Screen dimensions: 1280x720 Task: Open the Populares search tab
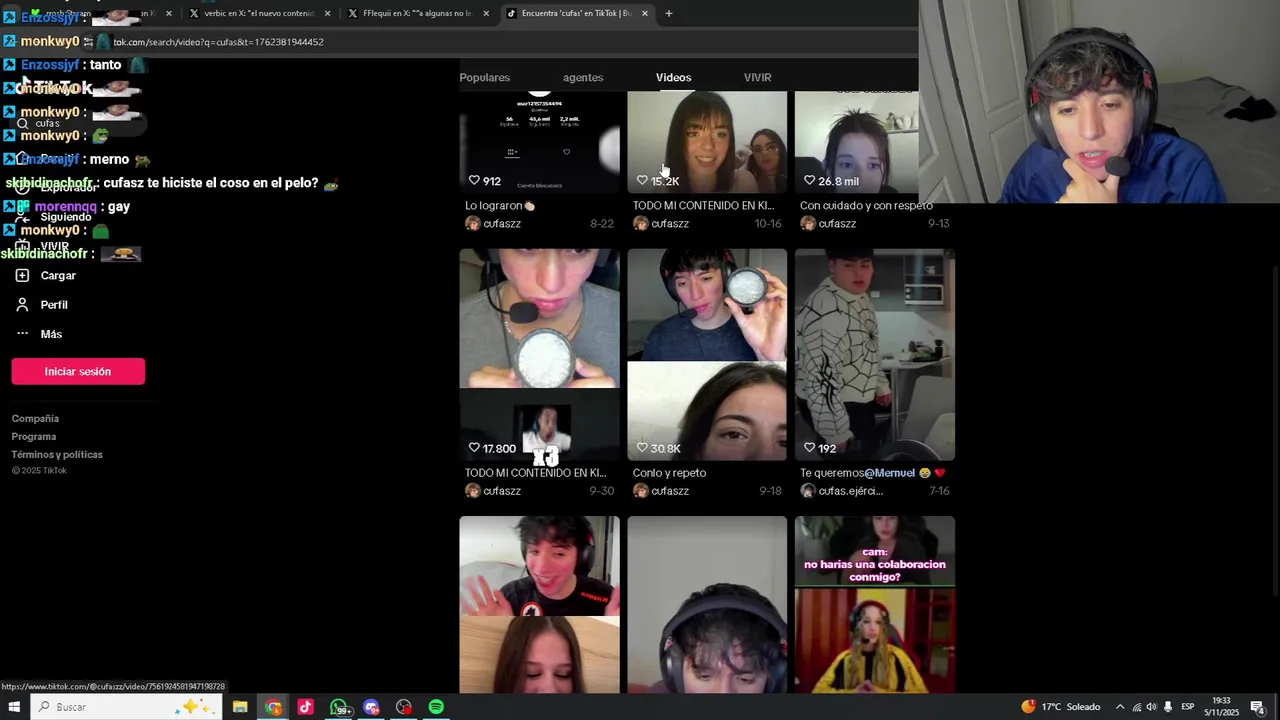point(484,77)
